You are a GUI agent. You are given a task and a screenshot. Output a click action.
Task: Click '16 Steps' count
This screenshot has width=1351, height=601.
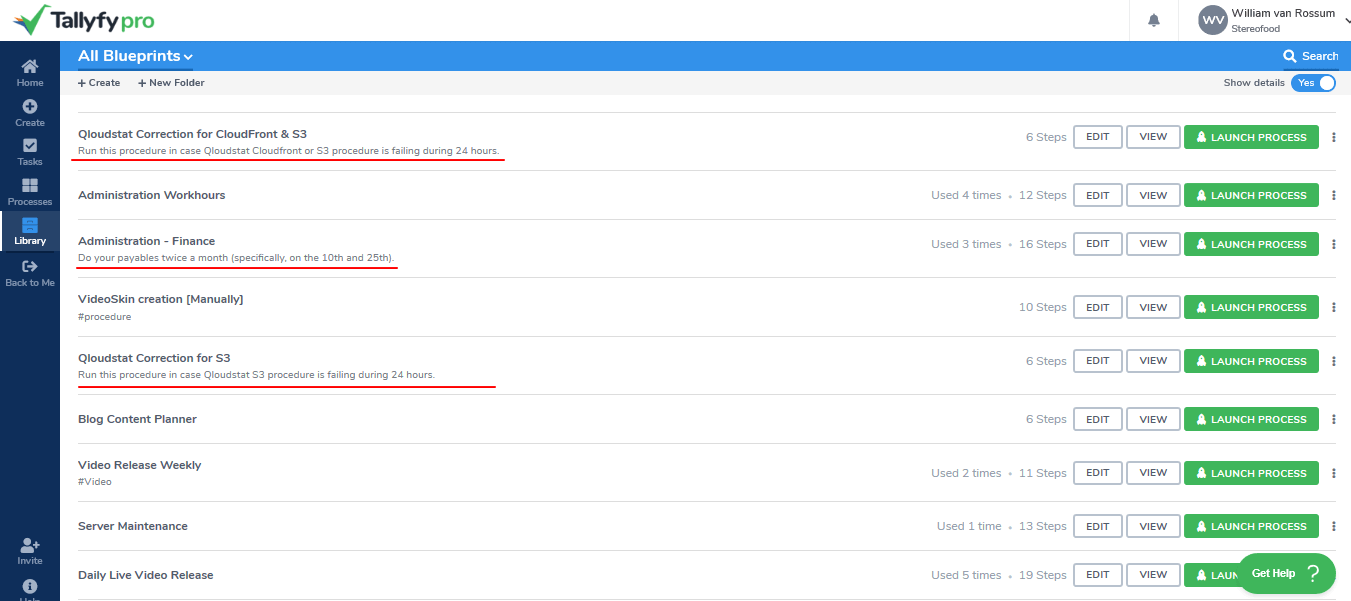pyautogui.click(x=1043, y=244)
